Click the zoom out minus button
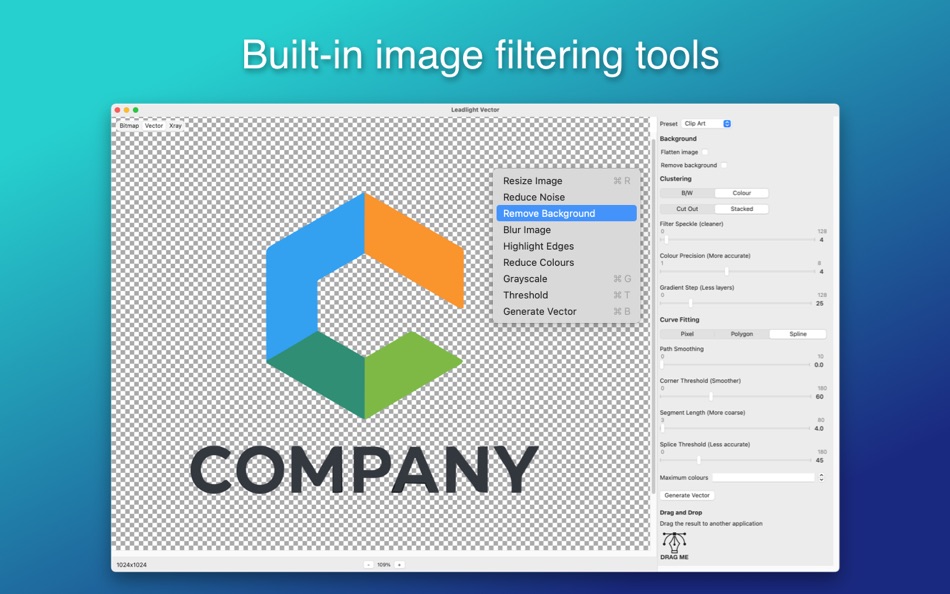 pyautogui.click(x=369, y=563)
